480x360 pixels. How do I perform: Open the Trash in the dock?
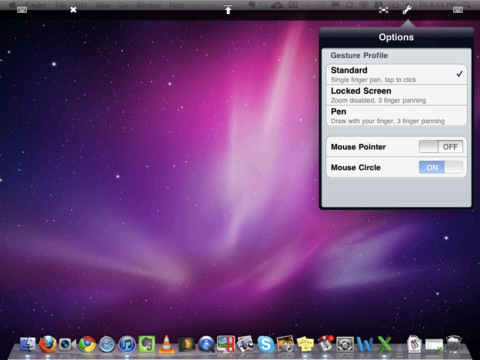click(454, 344)
